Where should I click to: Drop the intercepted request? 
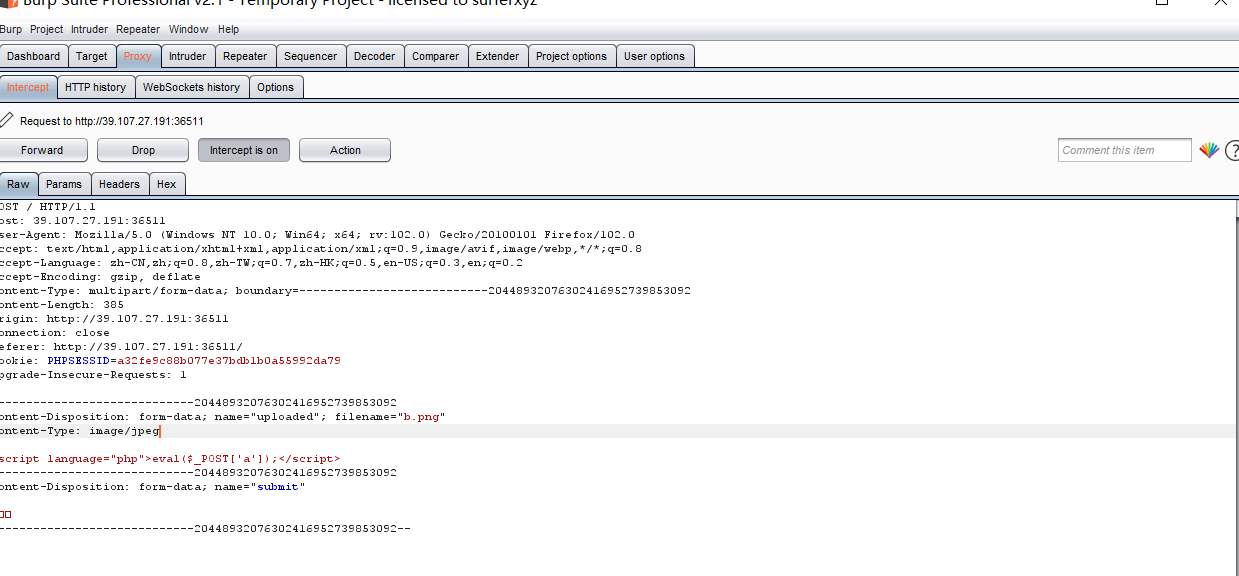pyautogui.click(x=143, y=150)
